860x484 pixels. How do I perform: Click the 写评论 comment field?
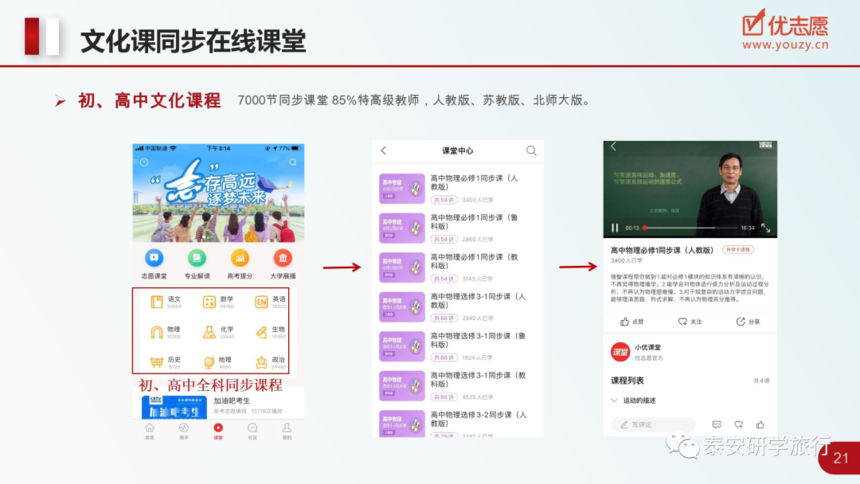653,425
